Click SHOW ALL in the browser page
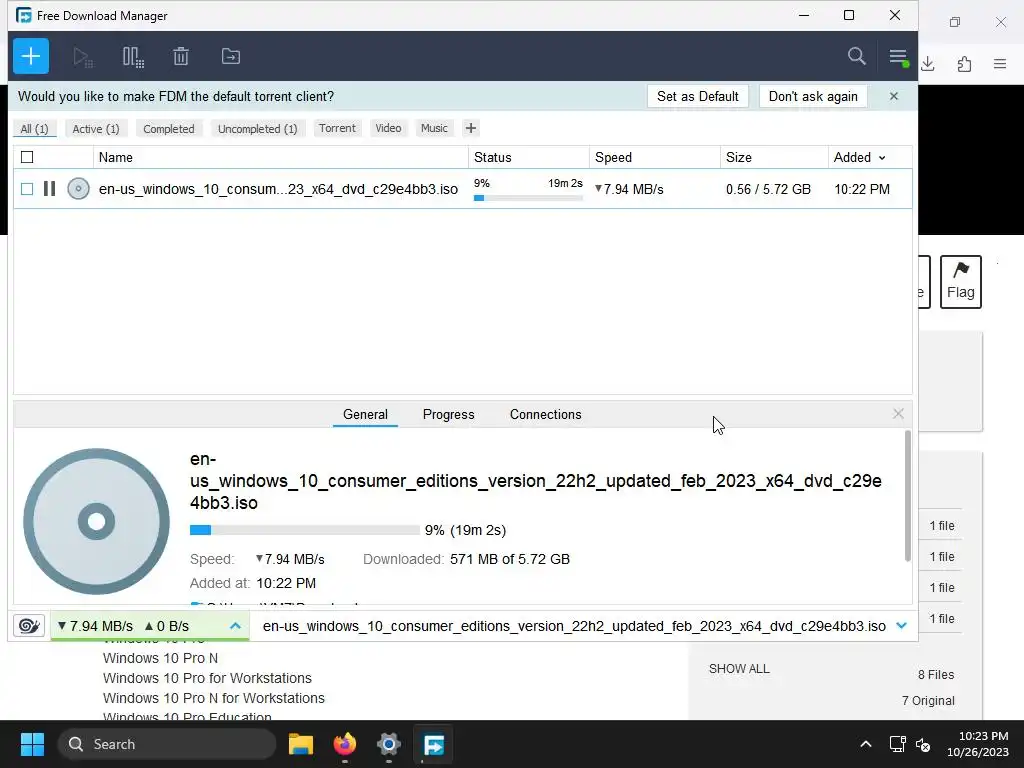 pos(739,669)
